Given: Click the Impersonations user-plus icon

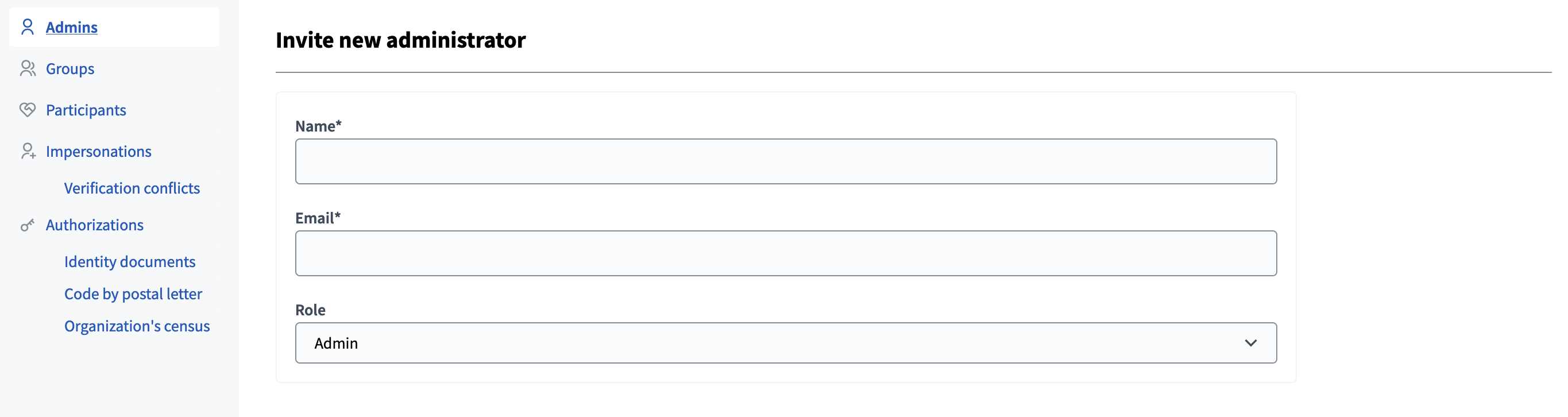Looking at the screenshot, I should coord(28,151).
